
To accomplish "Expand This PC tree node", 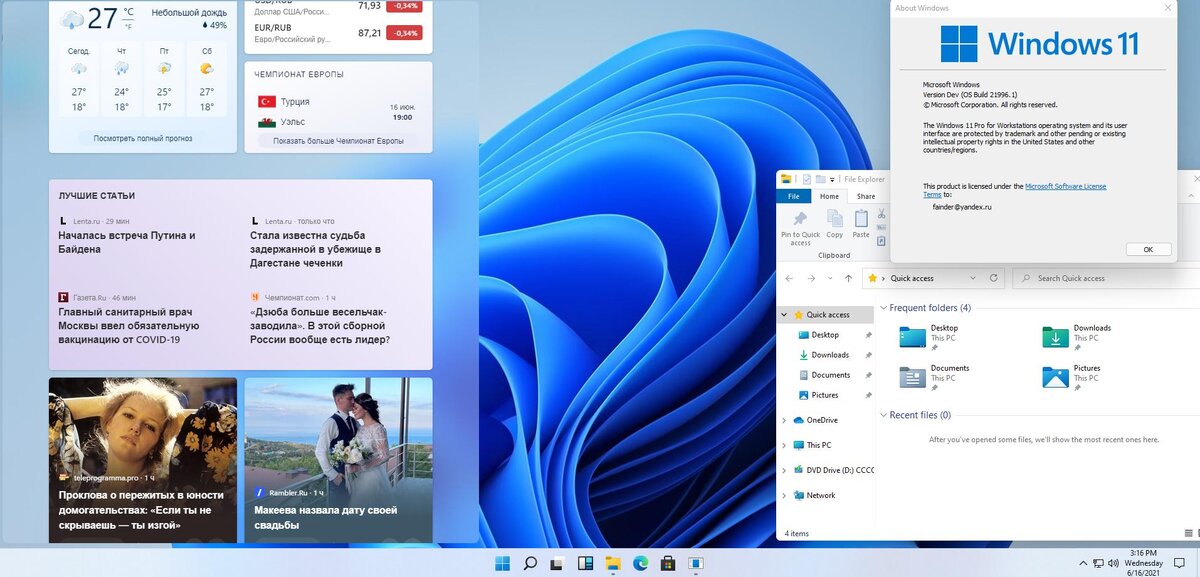I will click(784, 445).
